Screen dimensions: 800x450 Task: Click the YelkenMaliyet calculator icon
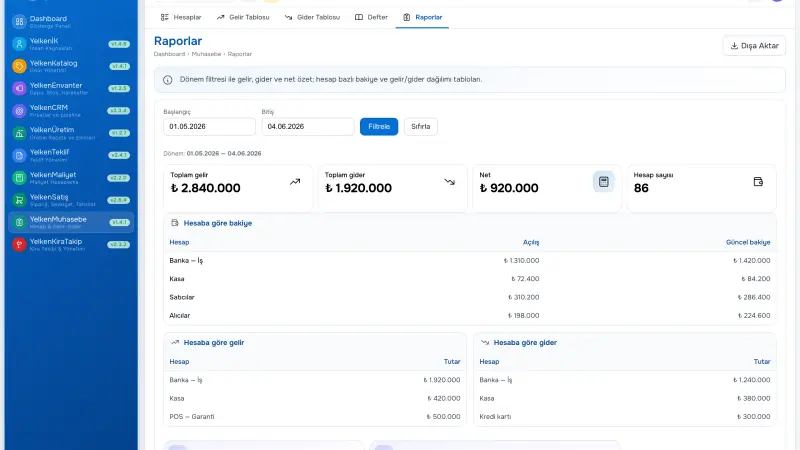[19, 178]
